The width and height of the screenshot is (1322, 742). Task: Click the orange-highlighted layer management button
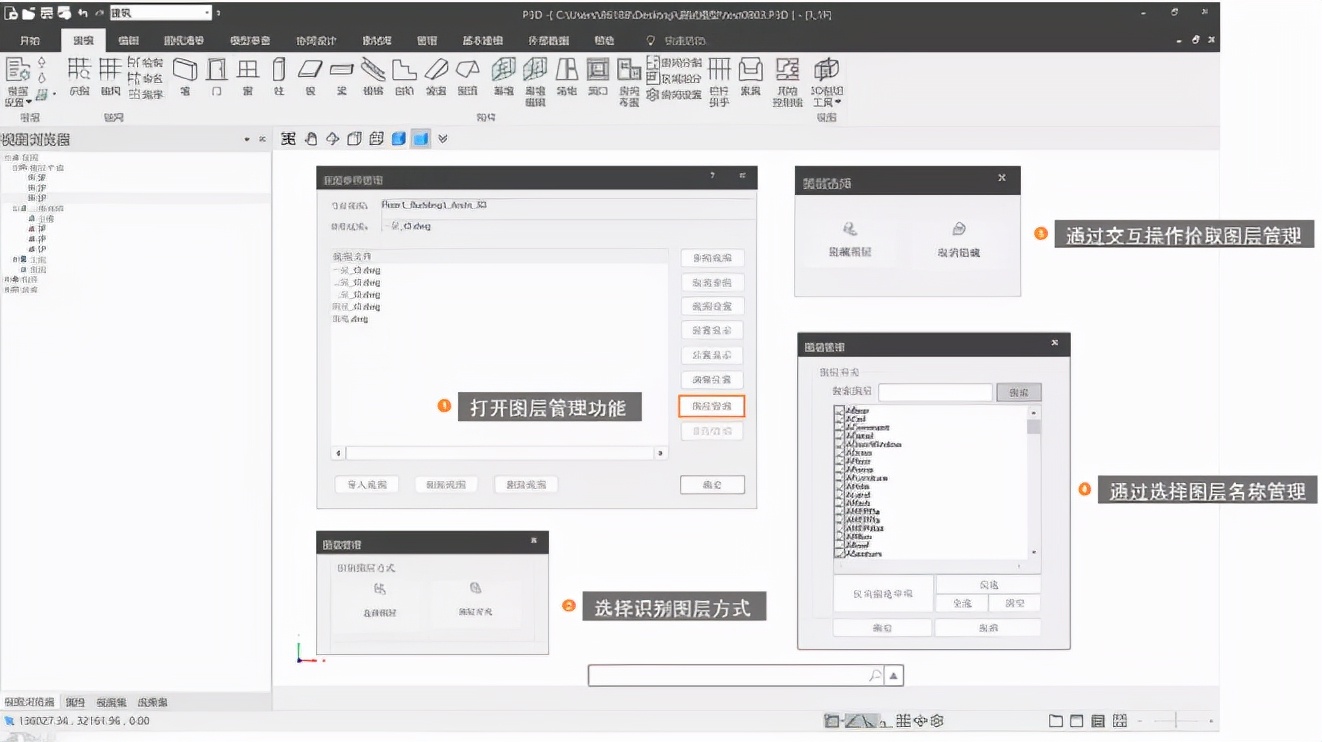click(712, 406)
